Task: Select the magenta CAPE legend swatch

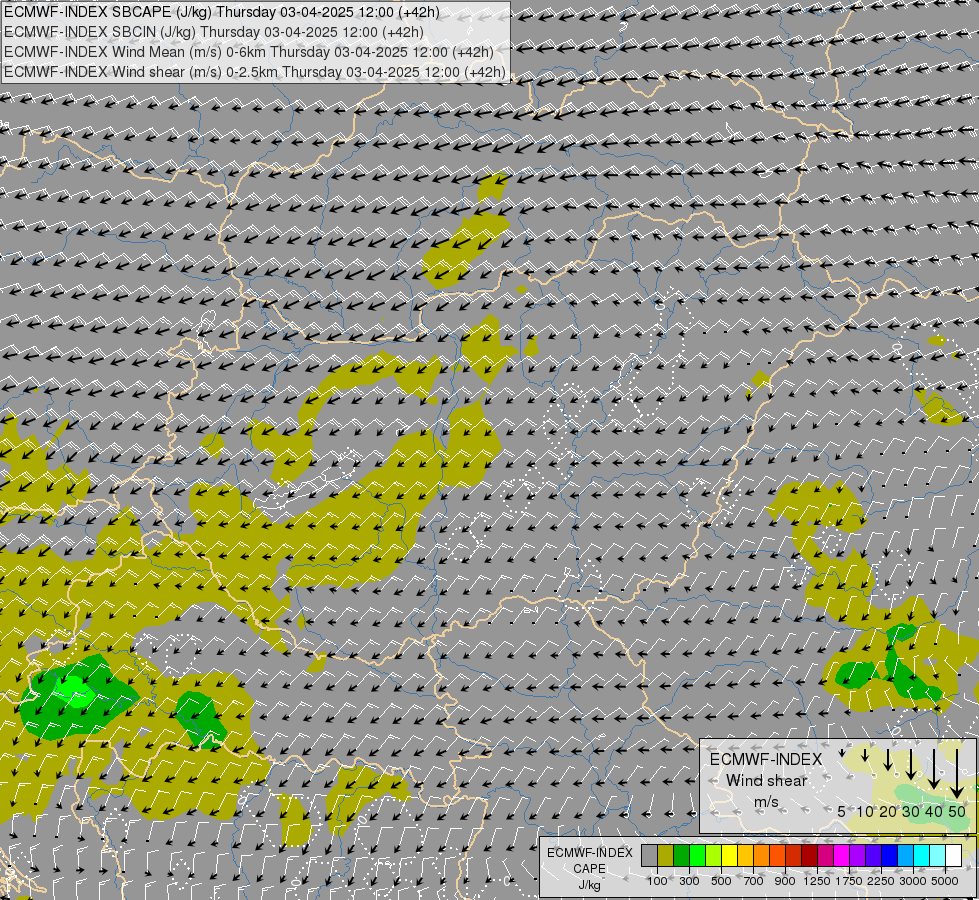Action: pyautogui.click(x=841, y=856)
